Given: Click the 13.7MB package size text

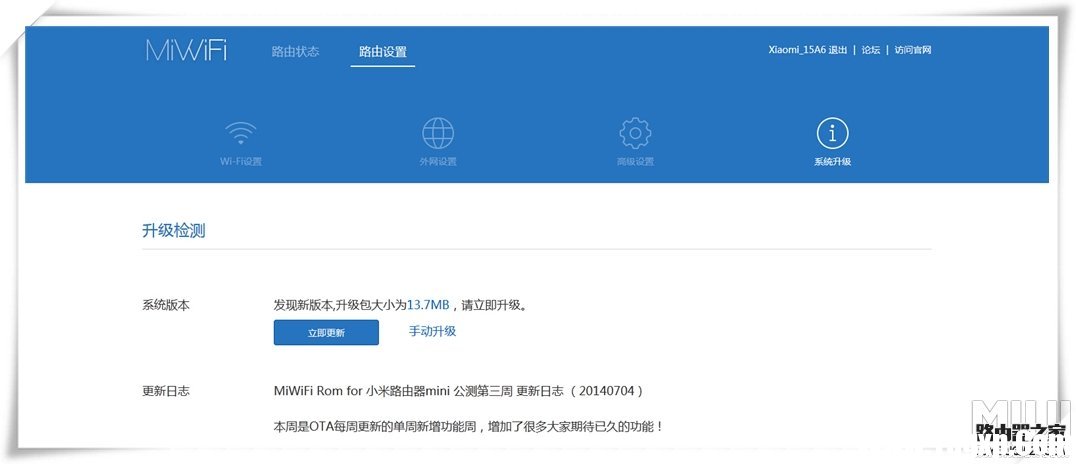Looking at the screenshot, I should coord(428,305).
